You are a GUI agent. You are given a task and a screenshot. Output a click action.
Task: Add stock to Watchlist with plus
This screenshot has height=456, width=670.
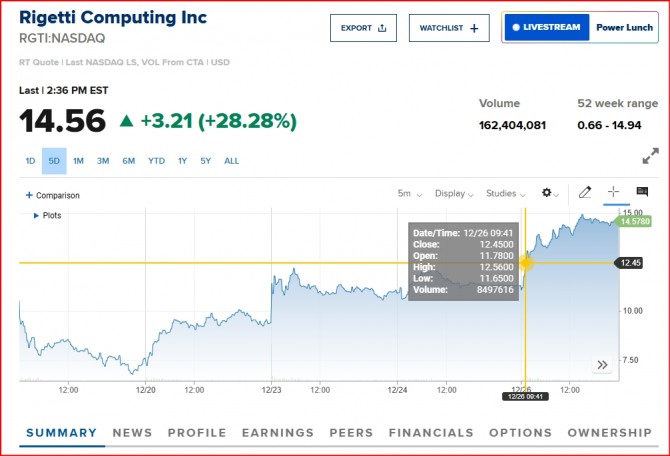pos(449,28)
